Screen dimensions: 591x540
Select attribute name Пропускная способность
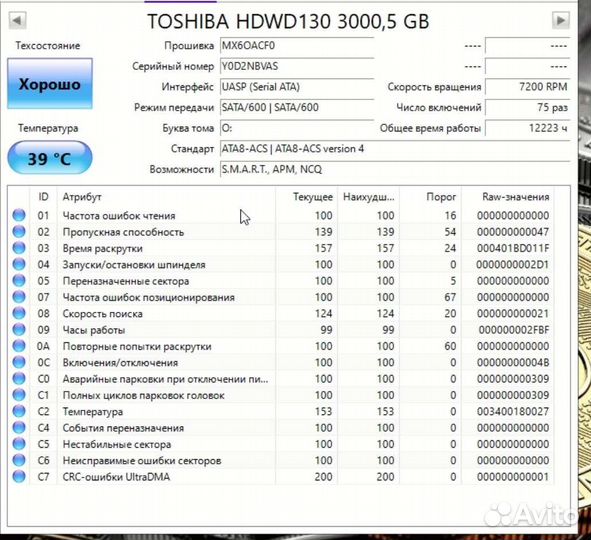[123, 232]
